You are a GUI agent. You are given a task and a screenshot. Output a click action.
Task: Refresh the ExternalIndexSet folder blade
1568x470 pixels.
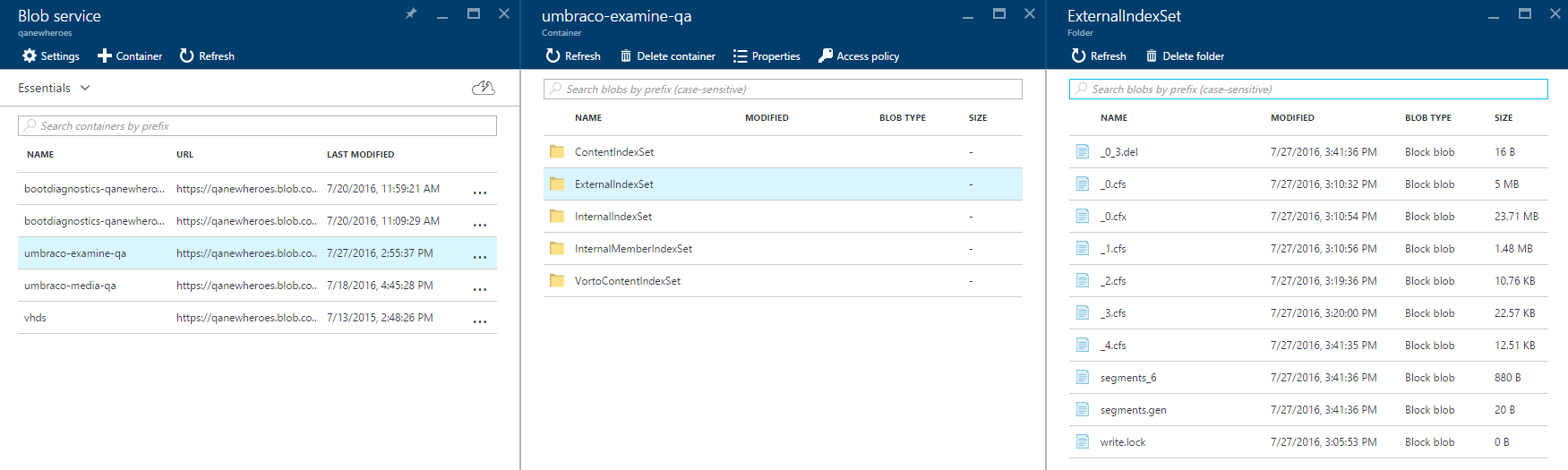[1099, 56]
